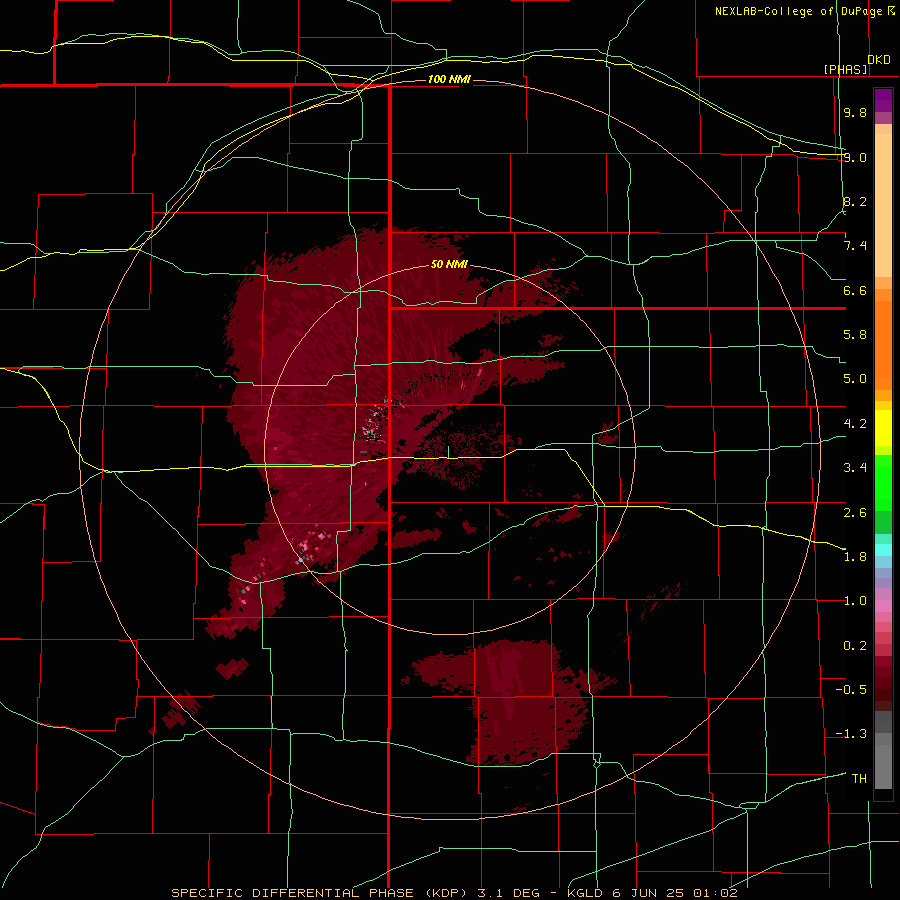Click the 6.6 scale value
The image size is (900, 900).
pyautogui.click(x=855, y=290)
